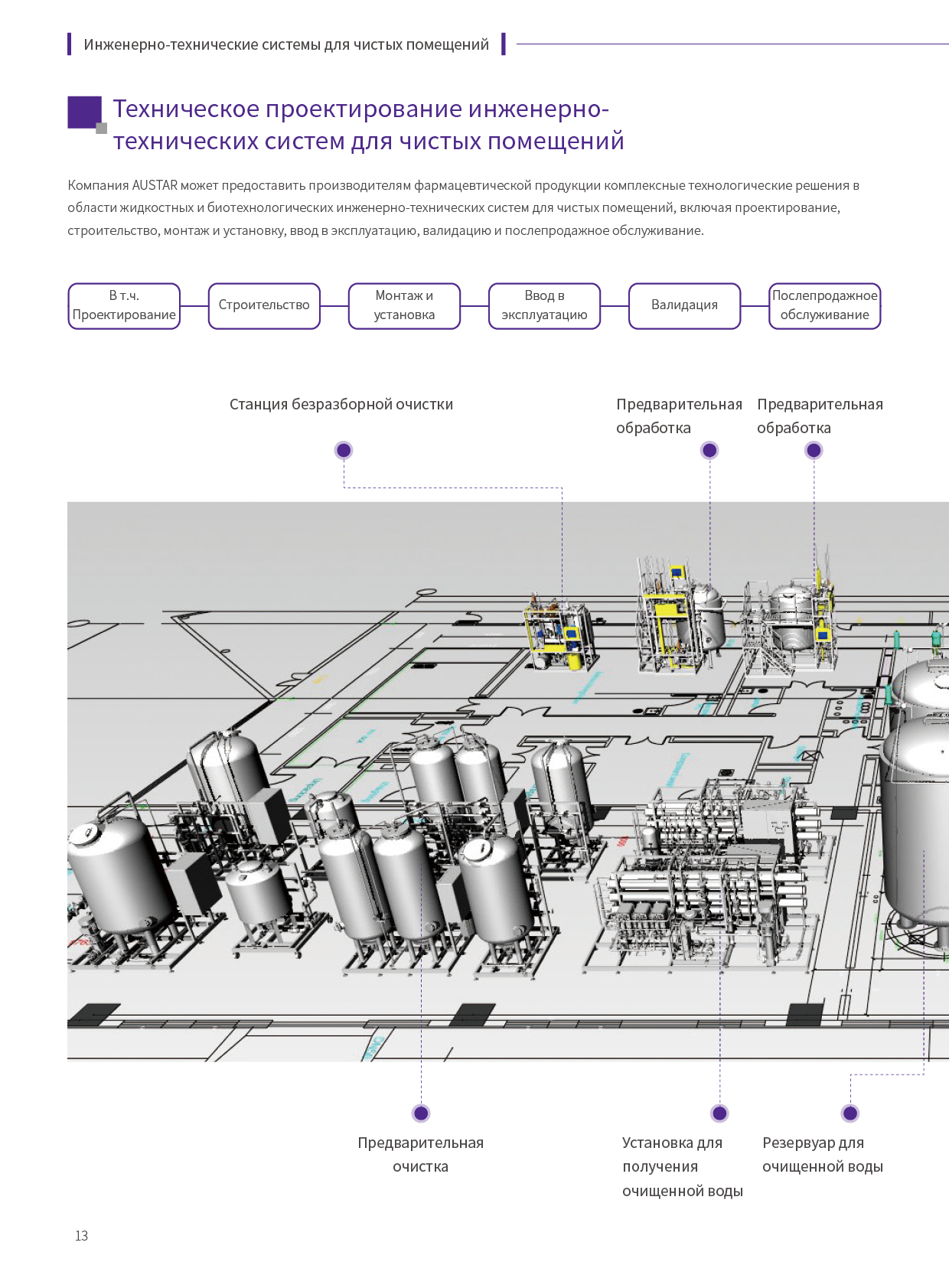949x1288 pixels.
Task: Select the 'Строительство' process box
Action: click(x=264, y=306)
